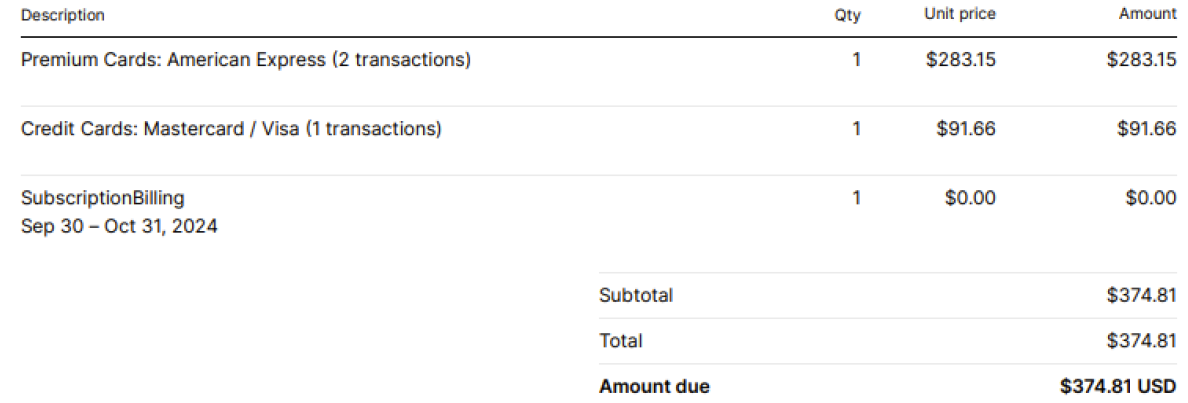1188x403 pixels.
Task: Click the $91.66 amount in Amount column
Action: click(x=1147, y=129)
